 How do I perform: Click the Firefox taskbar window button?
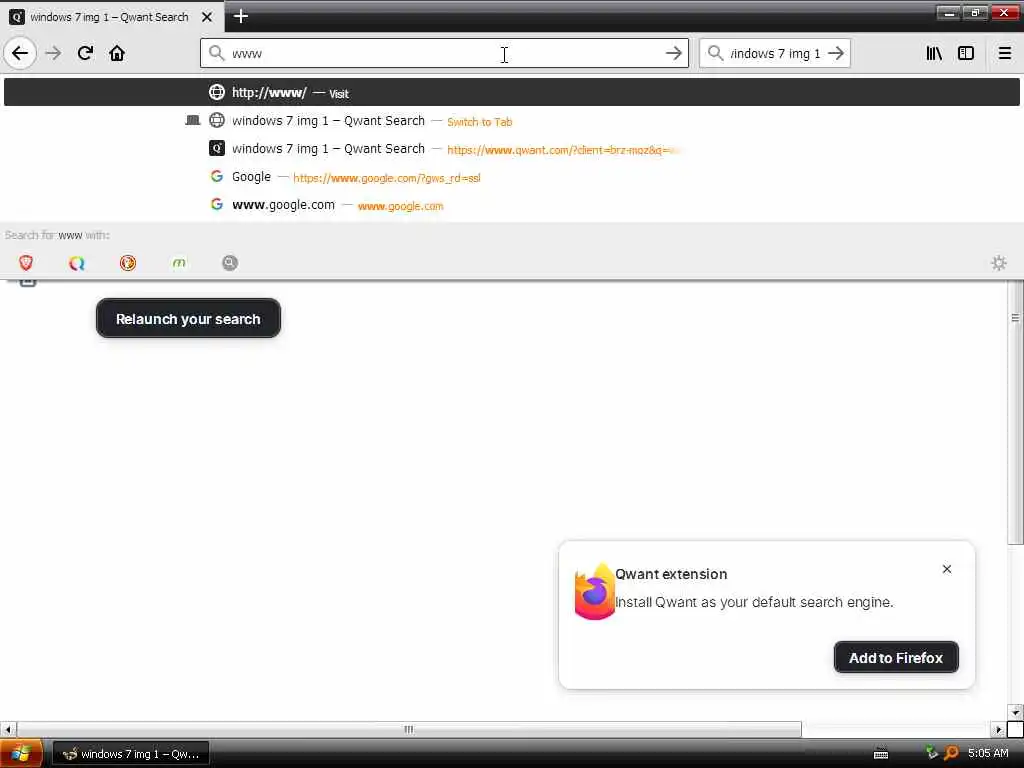click(x=131, y=754)
